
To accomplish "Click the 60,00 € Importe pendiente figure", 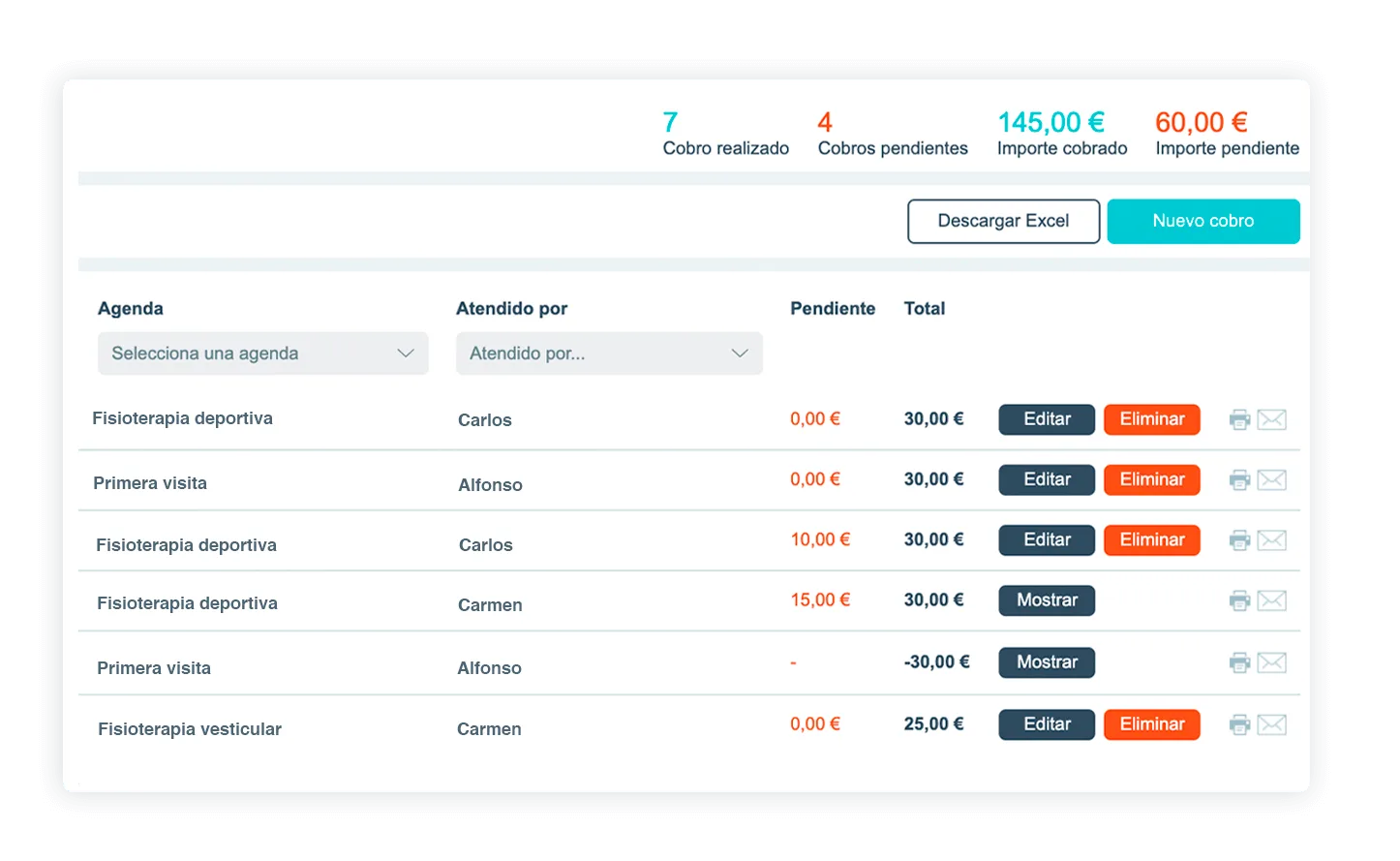I will tap(1227, 134).
